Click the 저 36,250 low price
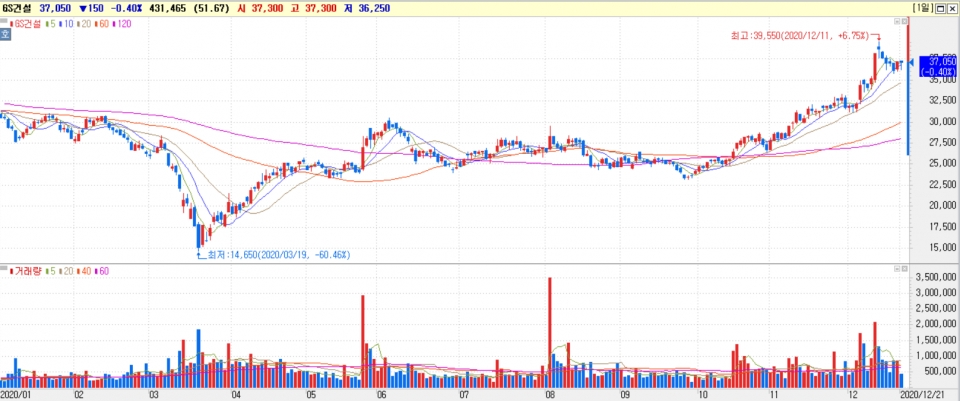Image resolution: width=960 pixels, height=401 pixels. pos(369,8)
